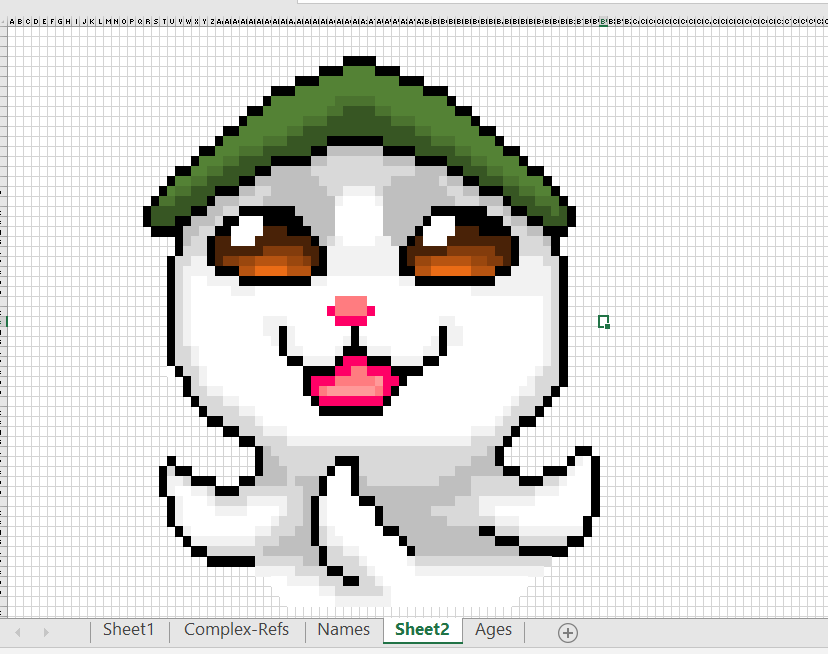Switch to the Sheet1 tab
Image resolution: width=828 pixels, height=654 pixels.
click(x=128, y=630)
